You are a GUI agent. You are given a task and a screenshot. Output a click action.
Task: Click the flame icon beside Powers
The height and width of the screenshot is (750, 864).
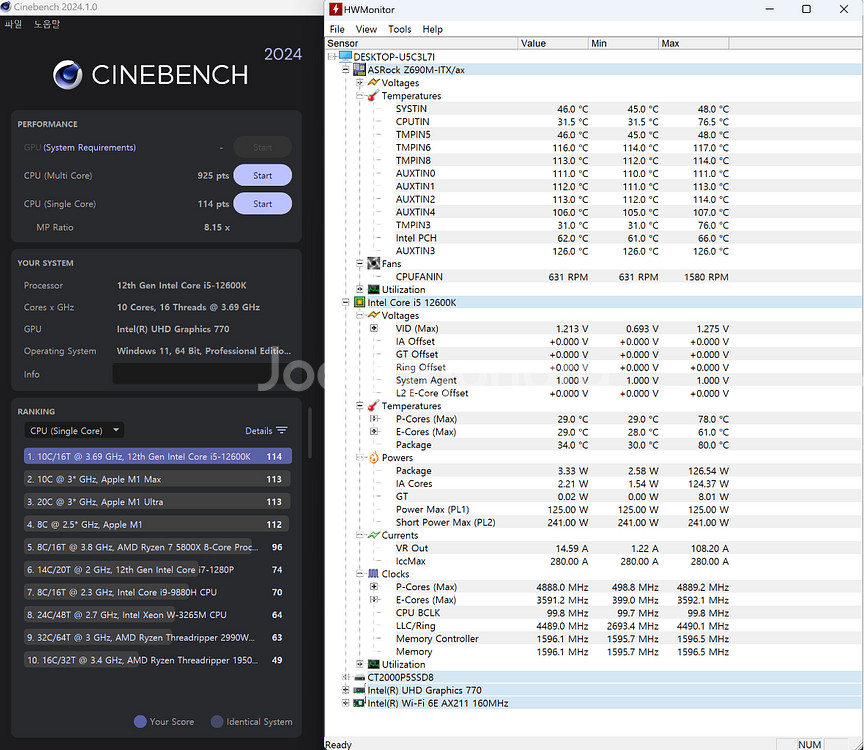[372, 458]
